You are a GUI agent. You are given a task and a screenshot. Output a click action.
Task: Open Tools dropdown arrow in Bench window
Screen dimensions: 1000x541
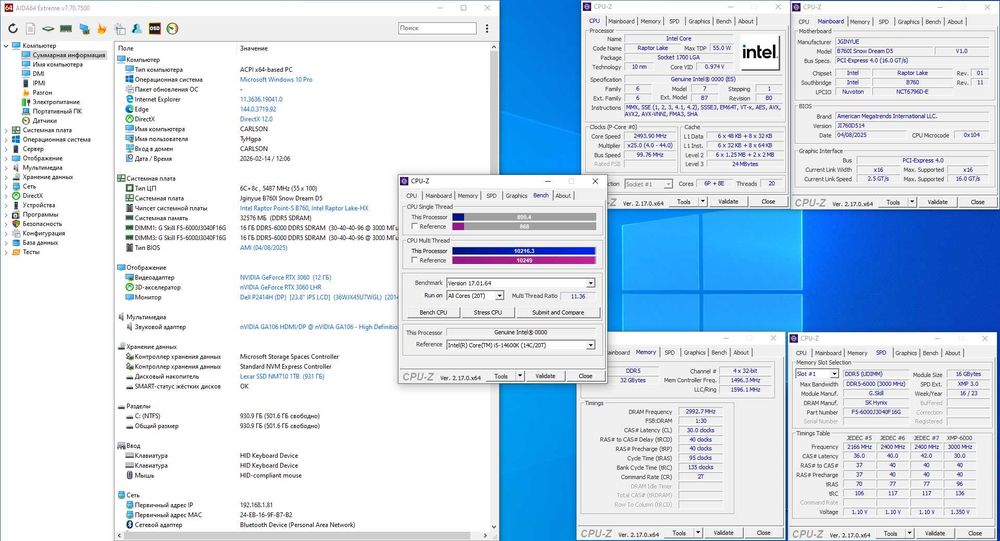520,376
